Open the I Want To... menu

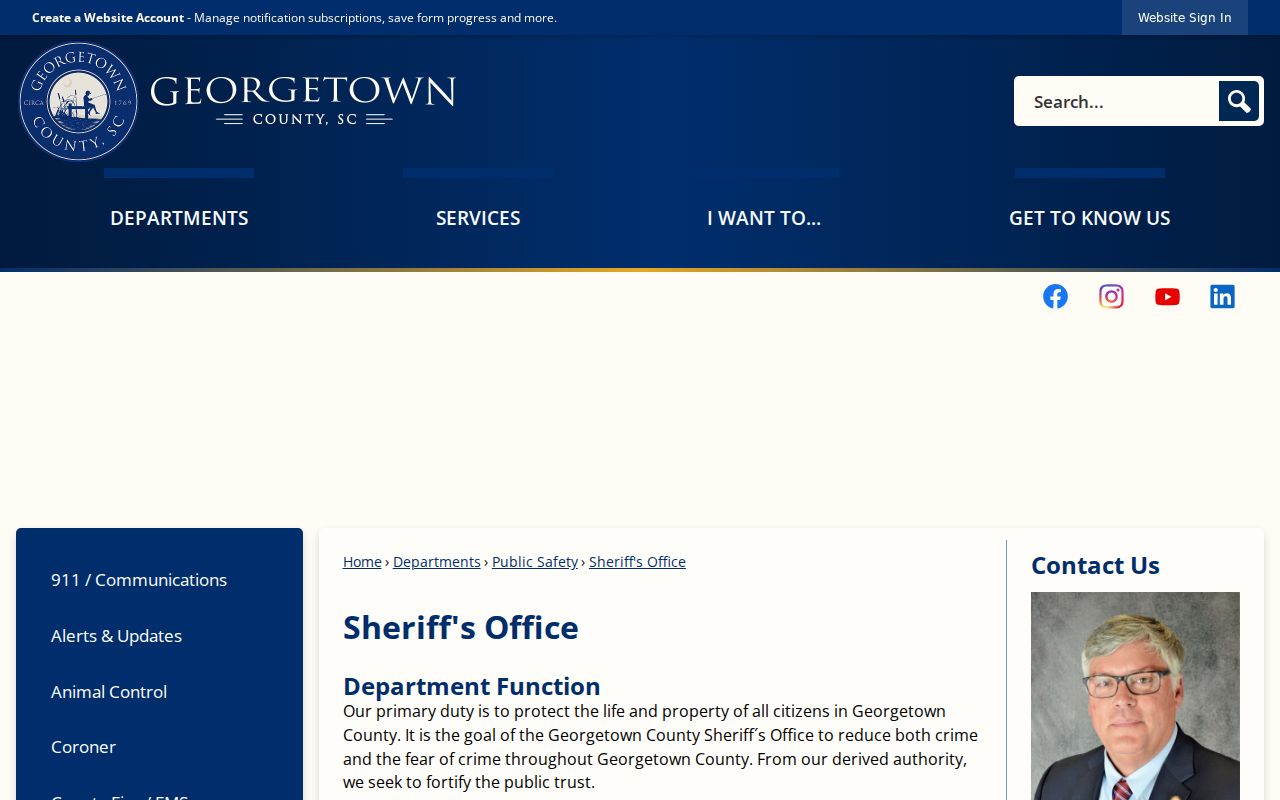764,218
